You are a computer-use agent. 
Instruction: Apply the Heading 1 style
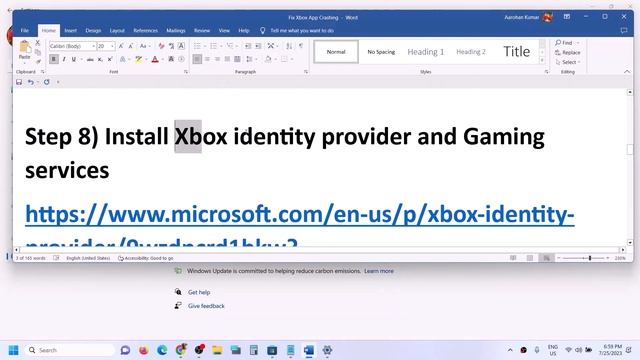(x=425, y=52)
